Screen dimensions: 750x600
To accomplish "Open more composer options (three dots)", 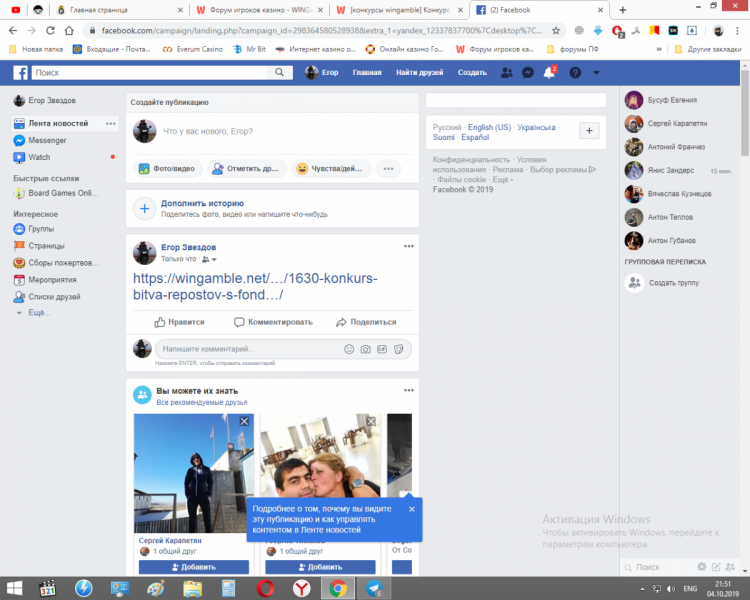I will tap(388, 168).
